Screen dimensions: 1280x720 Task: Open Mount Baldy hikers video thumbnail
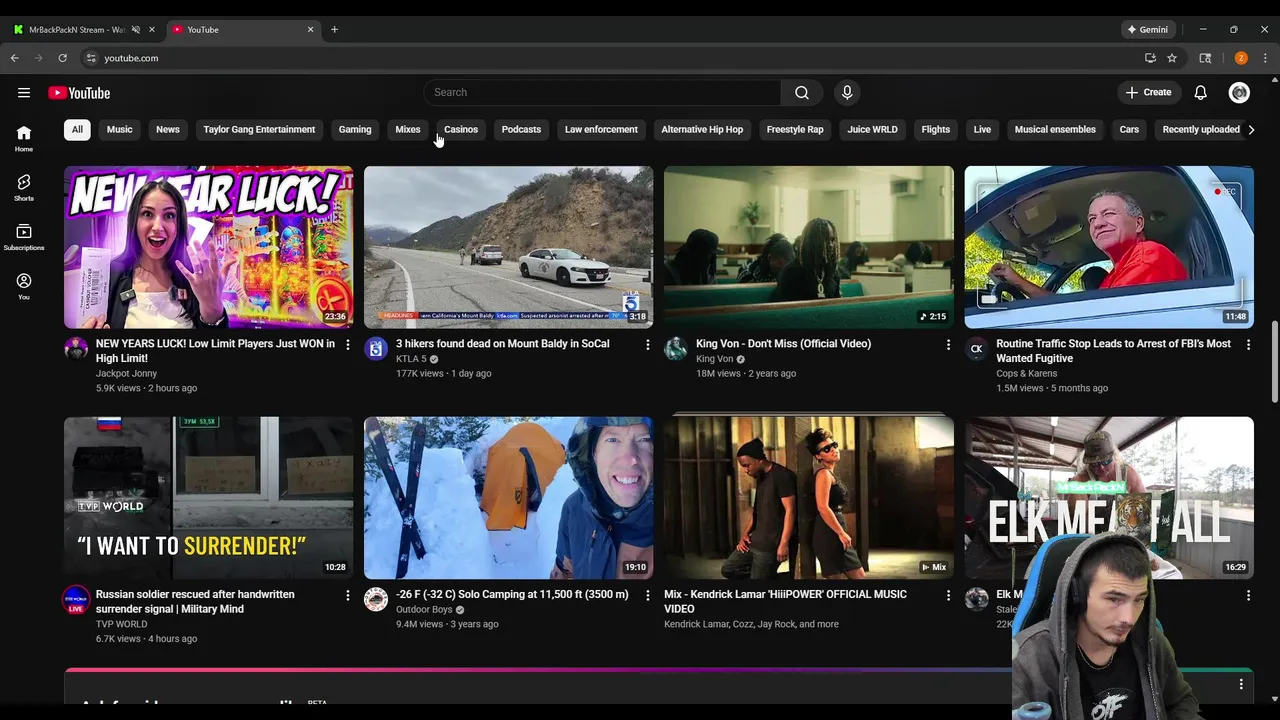(509, 247)
